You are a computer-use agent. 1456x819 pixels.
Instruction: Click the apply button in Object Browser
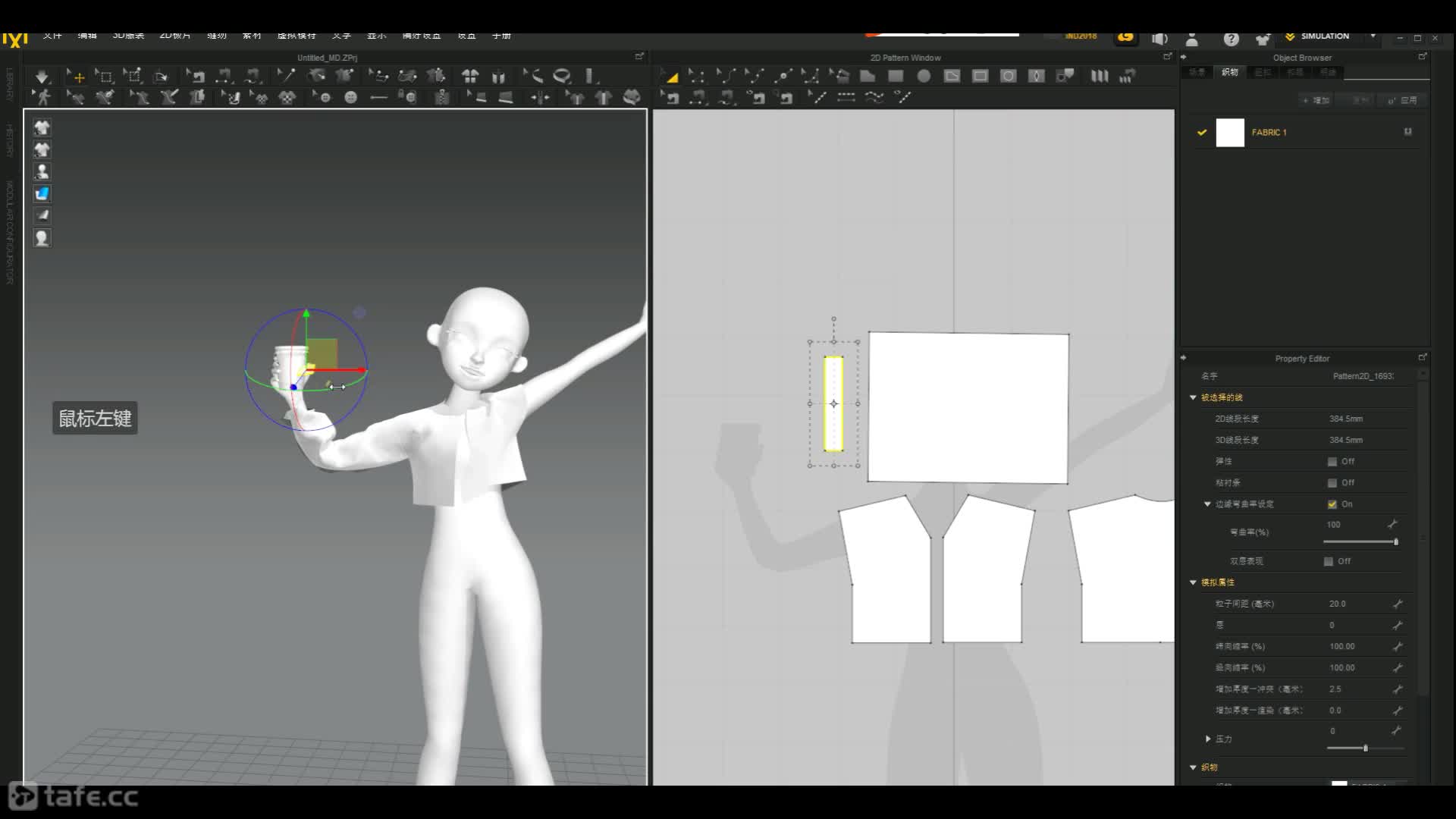point(1403,100)
